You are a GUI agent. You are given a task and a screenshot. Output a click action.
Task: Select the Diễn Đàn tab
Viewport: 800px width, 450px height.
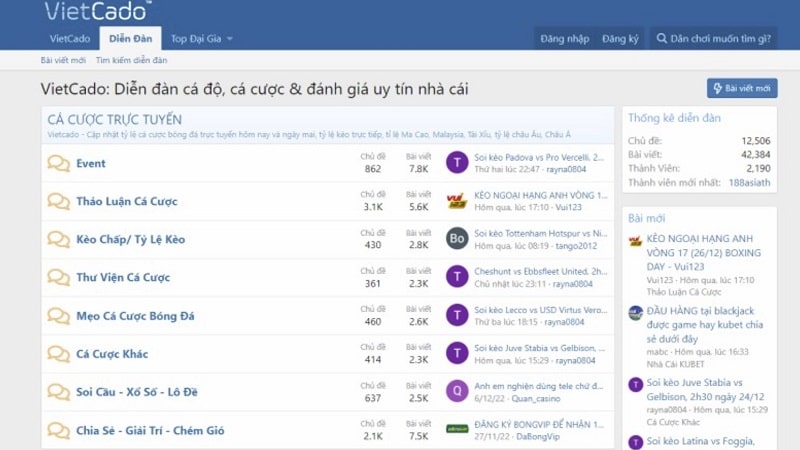(x=131, y=39)
